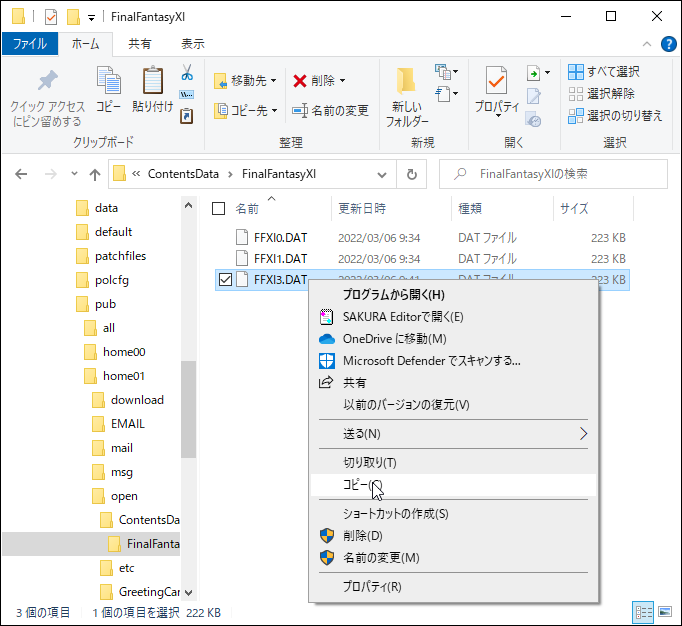Click the Properties quick access toolbar icon
The height and width of the screenshot is (626, 682).
coord(51,17)
